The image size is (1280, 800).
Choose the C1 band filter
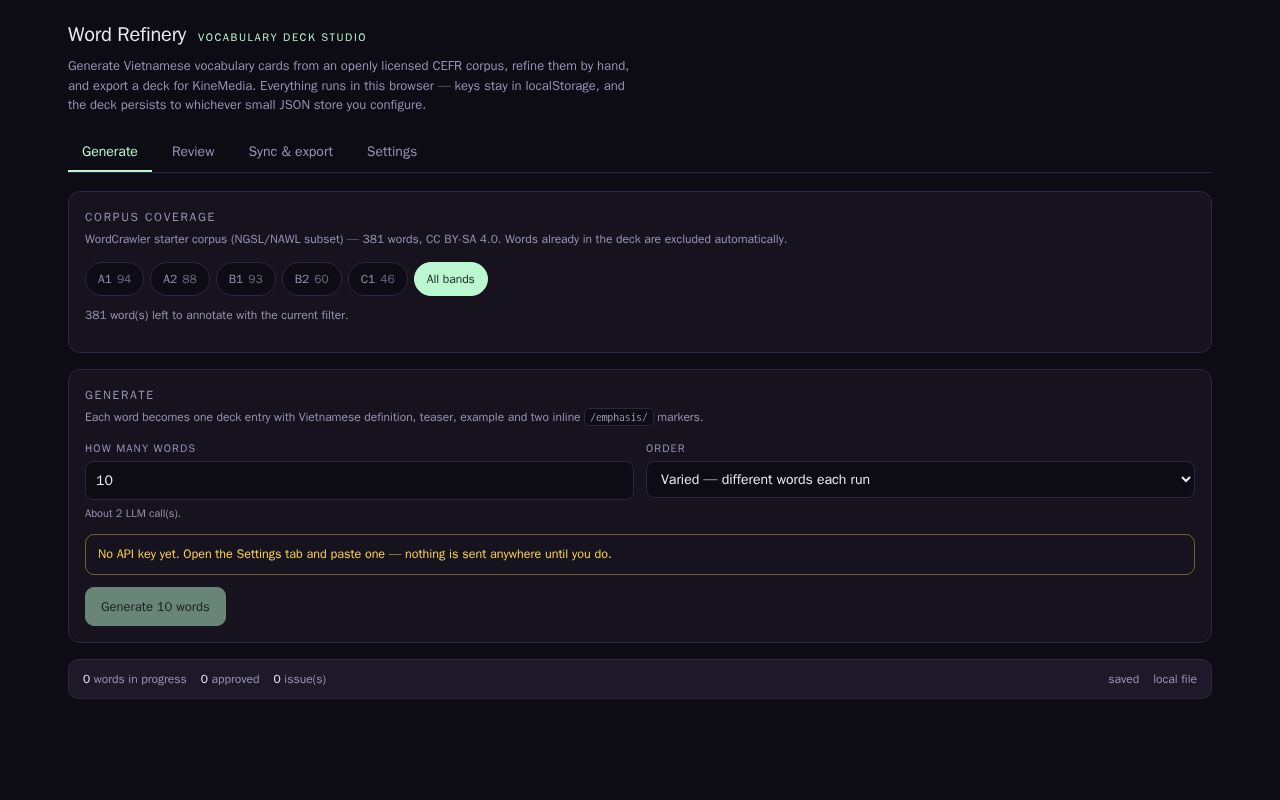tap(378, 279)
